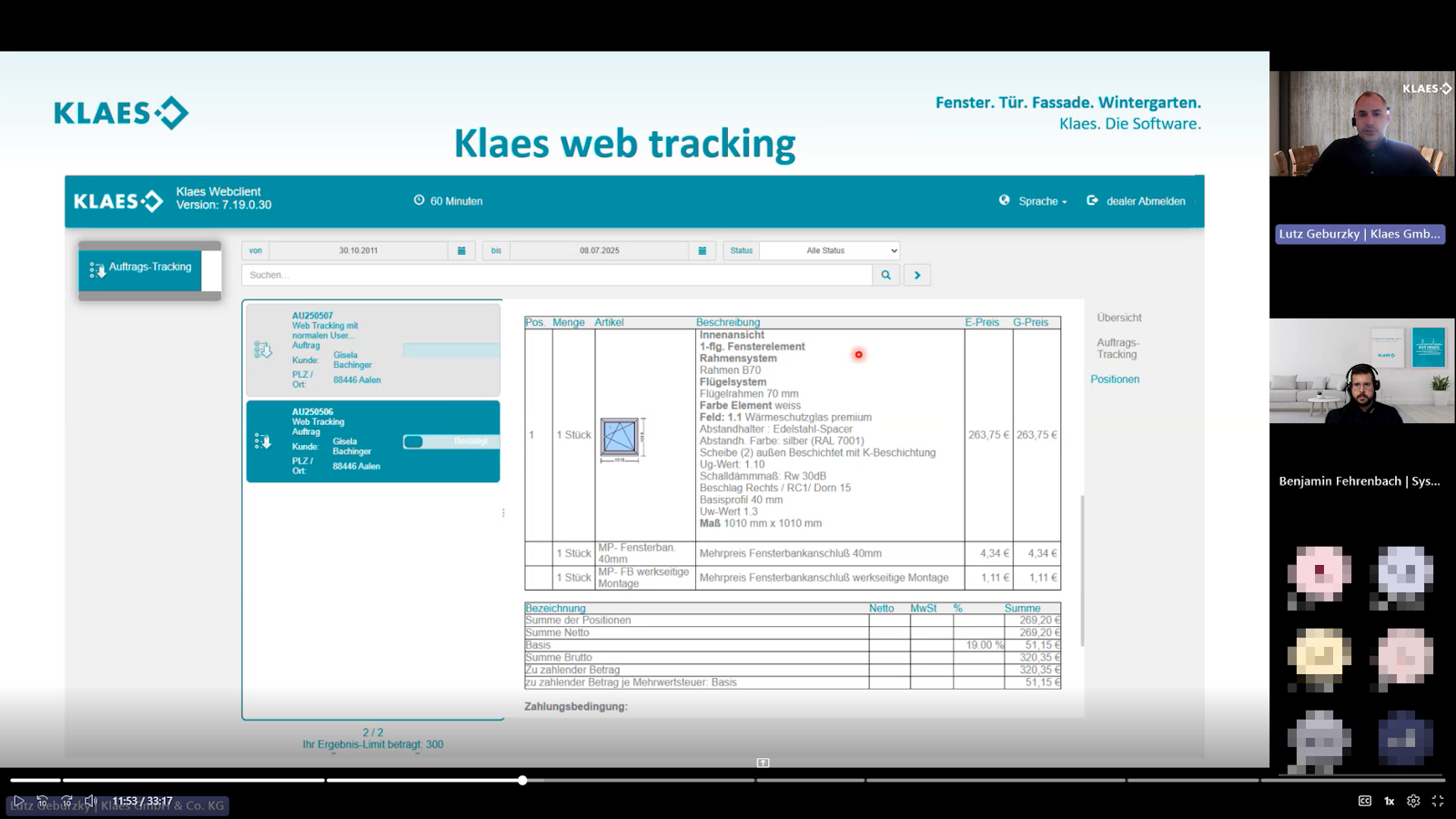
Task: Select the Auftrags-Tracking sidebar tab
Action: coord(141,269)
